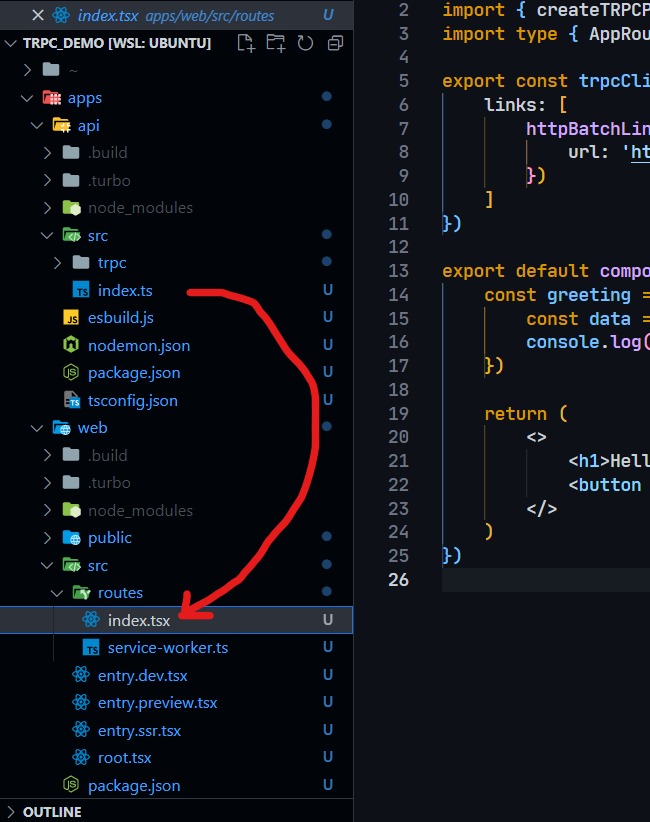650x822 pixels.
Task: Click the public folder icon
Action: (x=71, y=537)
